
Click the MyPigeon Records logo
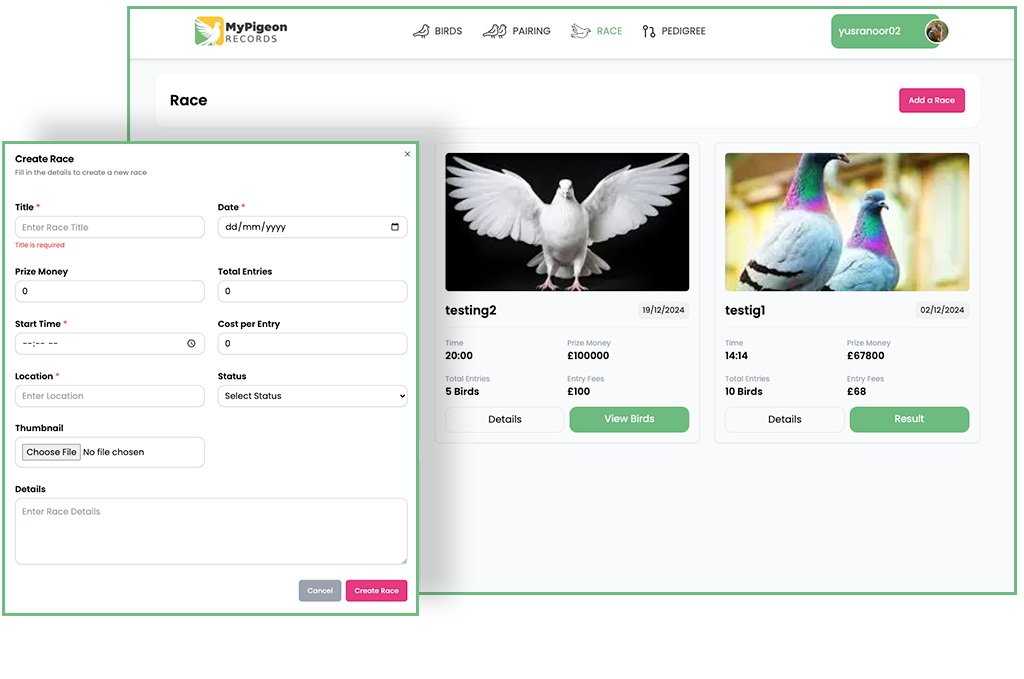pyautogui.click(x=240, y=31)
